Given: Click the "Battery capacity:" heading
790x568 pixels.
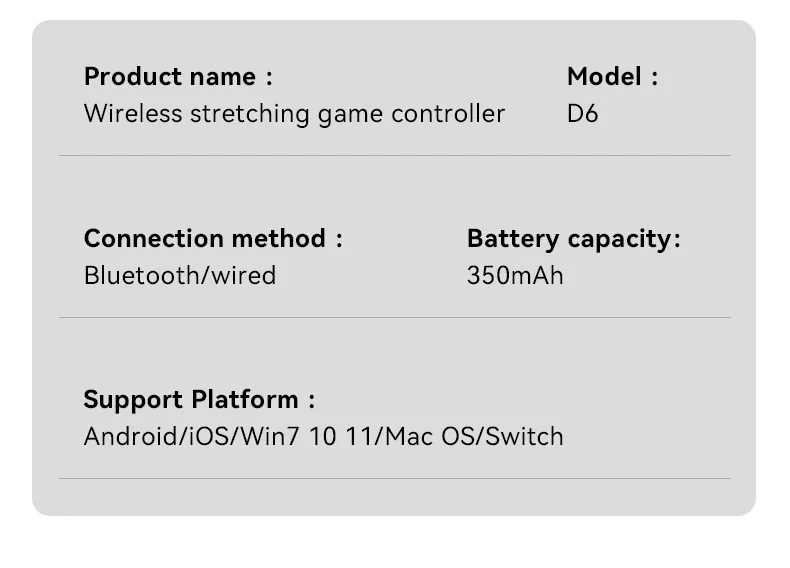Looking at the screenshot, I should click(573, 239).
